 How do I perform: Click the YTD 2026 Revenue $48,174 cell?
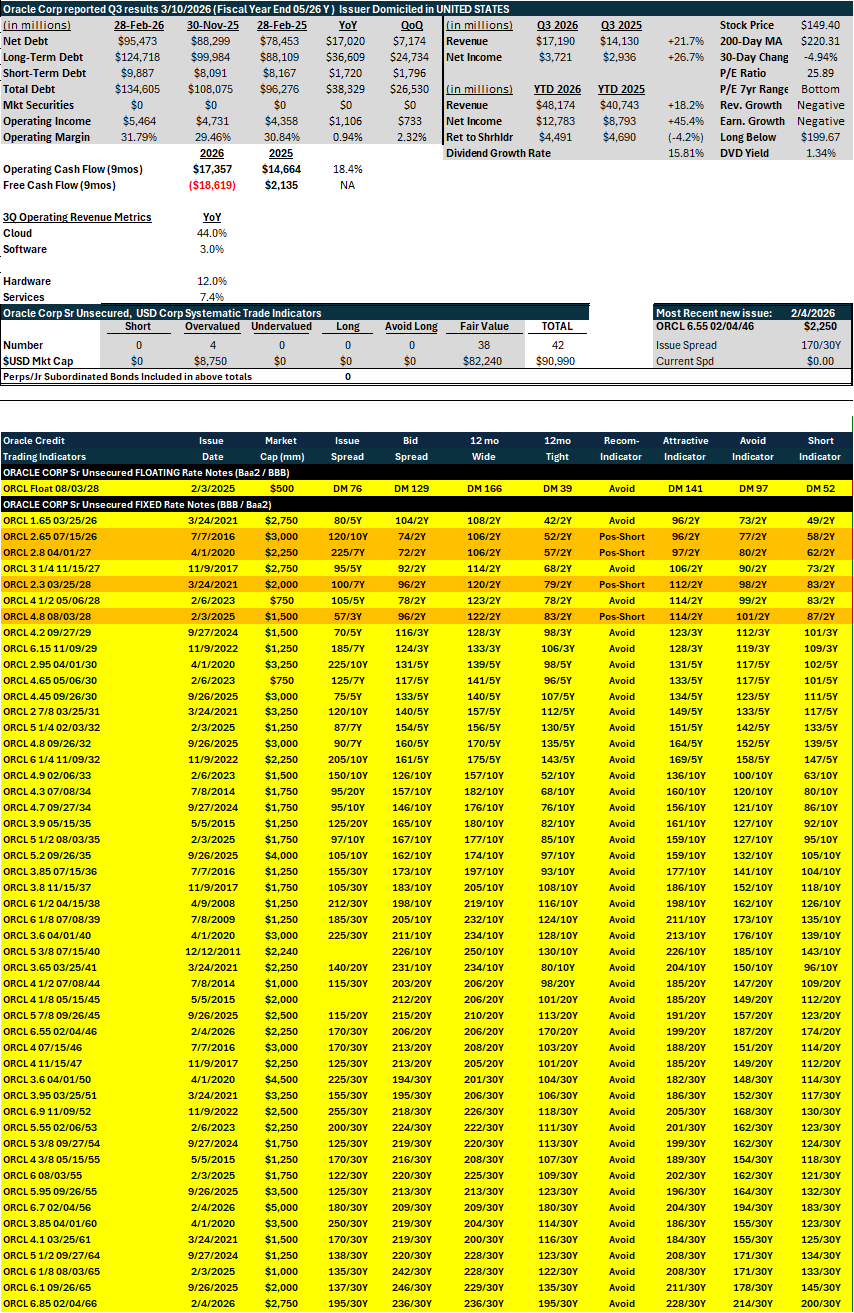(558, 105)
